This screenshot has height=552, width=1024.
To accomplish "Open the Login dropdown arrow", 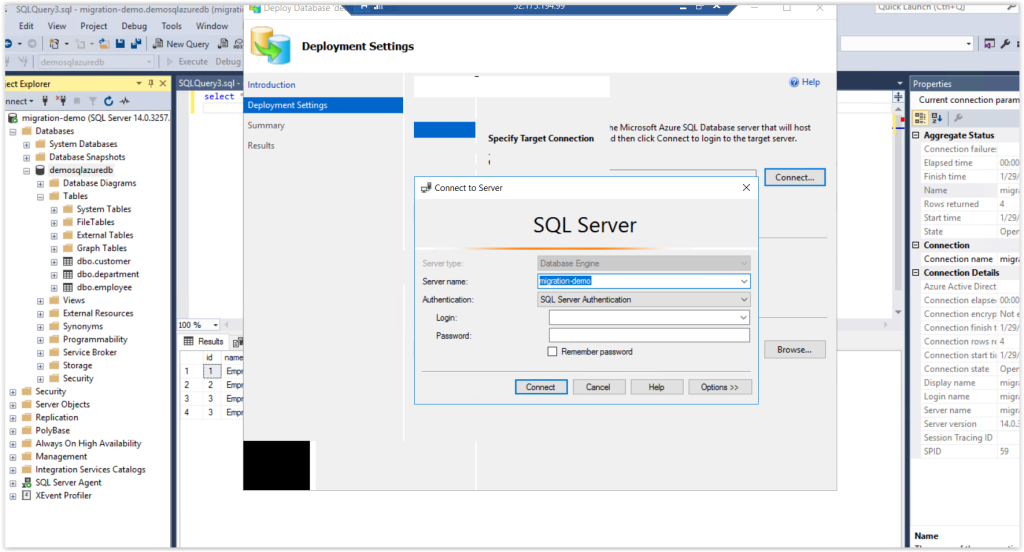I will click(x=743, y=317).
